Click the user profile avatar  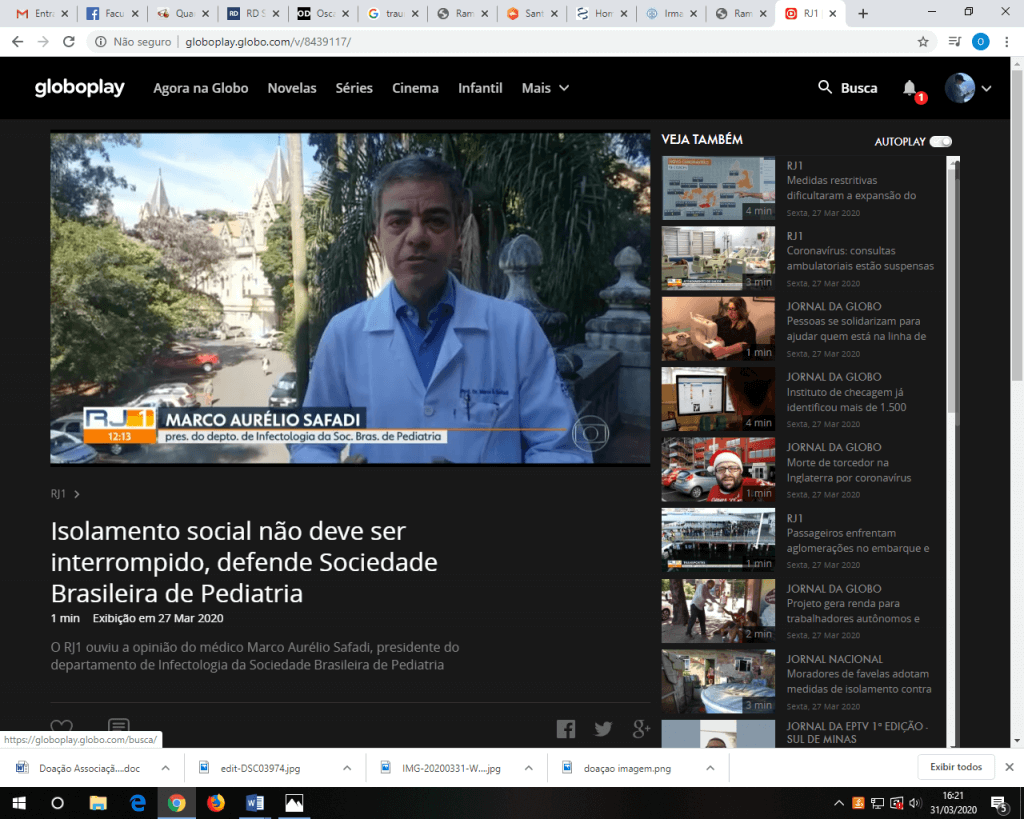coord(959,88)
